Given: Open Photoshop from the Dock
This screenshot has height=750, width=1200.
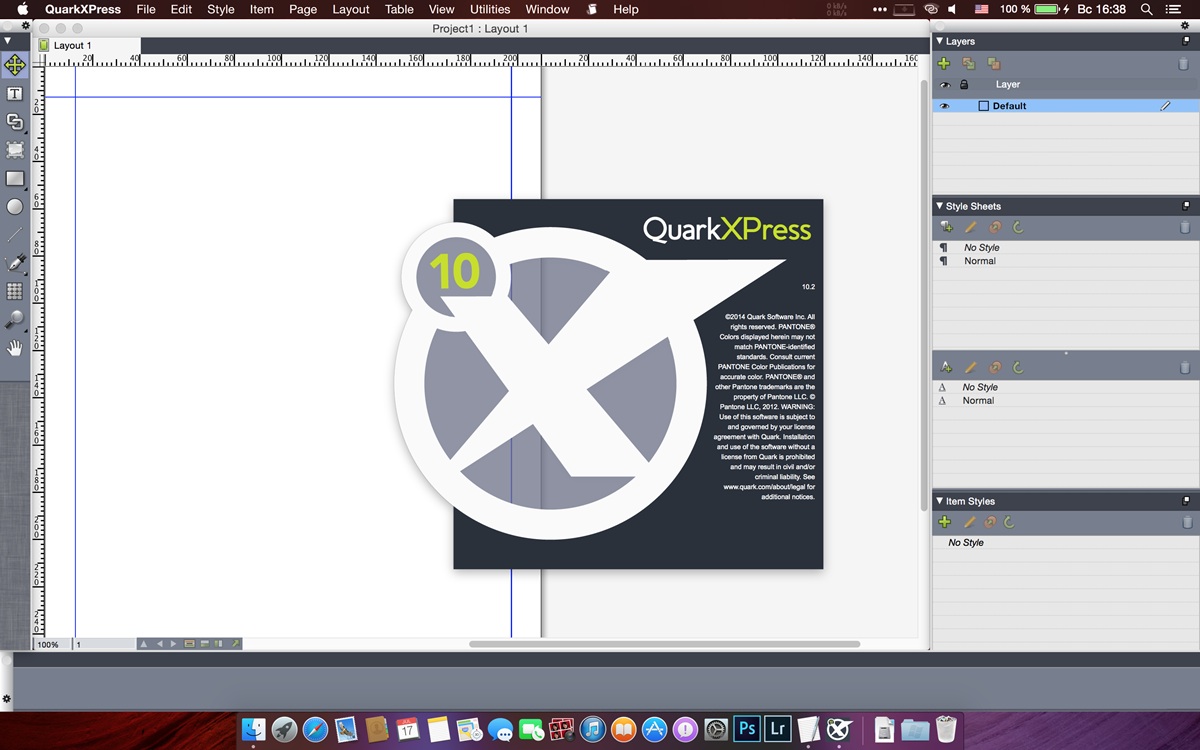Looking at the screenshot, I should (746, 729).
